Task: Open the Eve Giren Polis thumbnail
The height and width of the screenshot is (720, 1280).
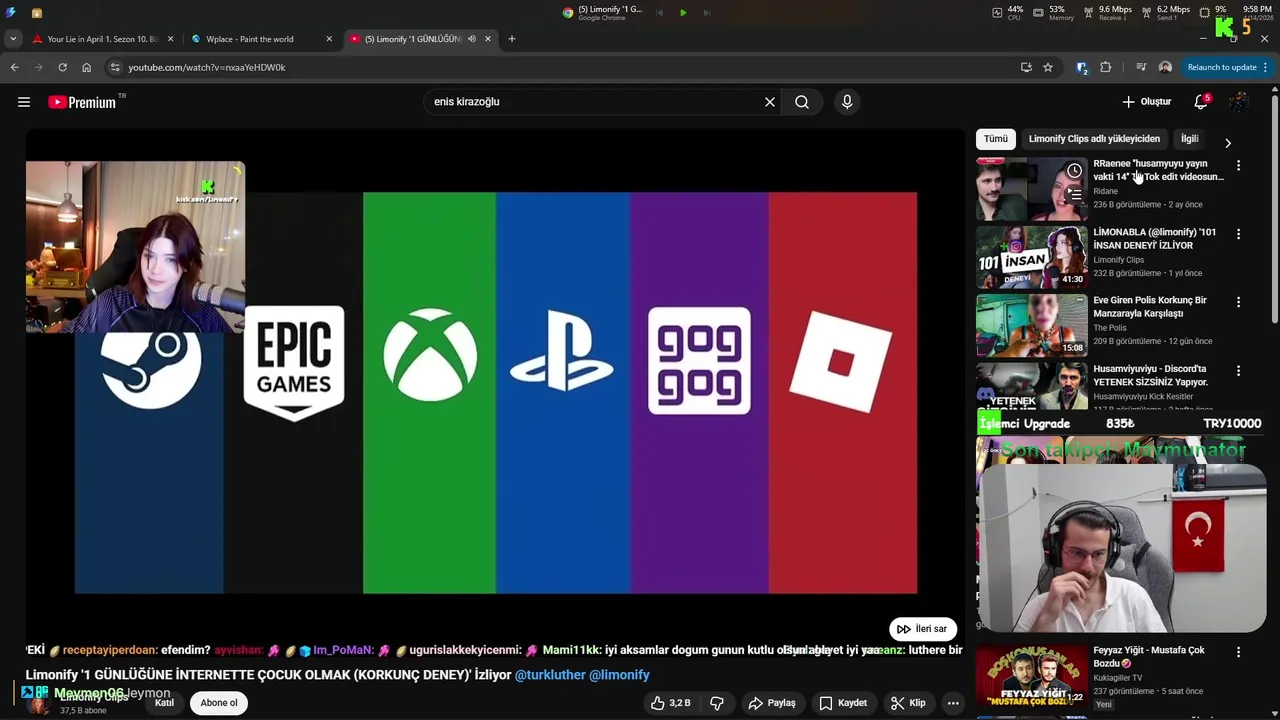Action: tap(1032, 325)
